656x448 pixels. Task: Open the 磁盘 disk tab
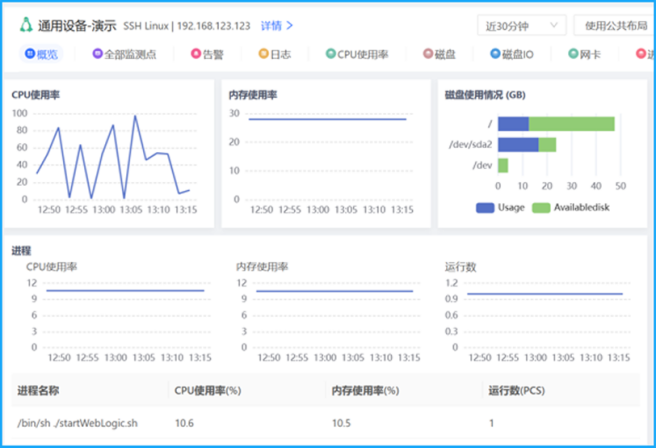(439, 54)
